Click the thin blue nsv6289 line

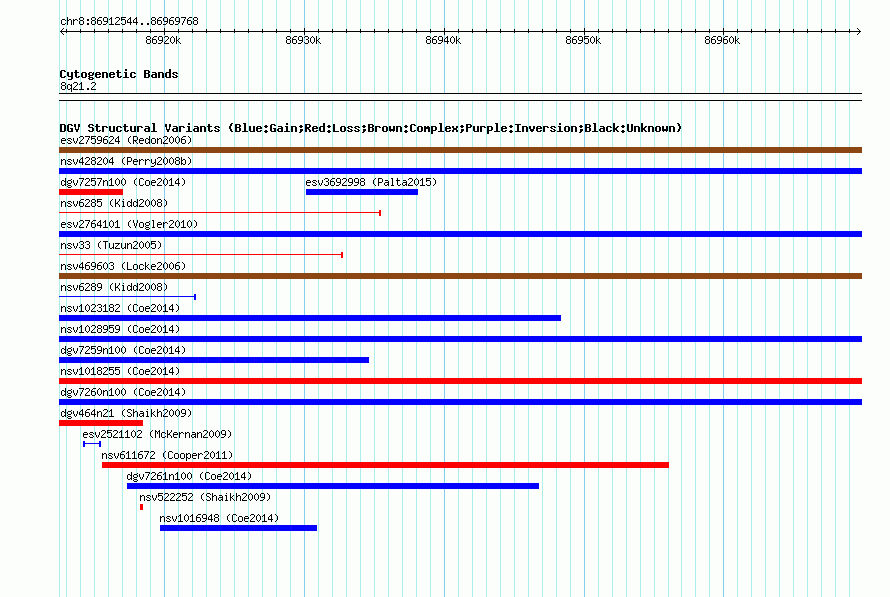point(128,297)
